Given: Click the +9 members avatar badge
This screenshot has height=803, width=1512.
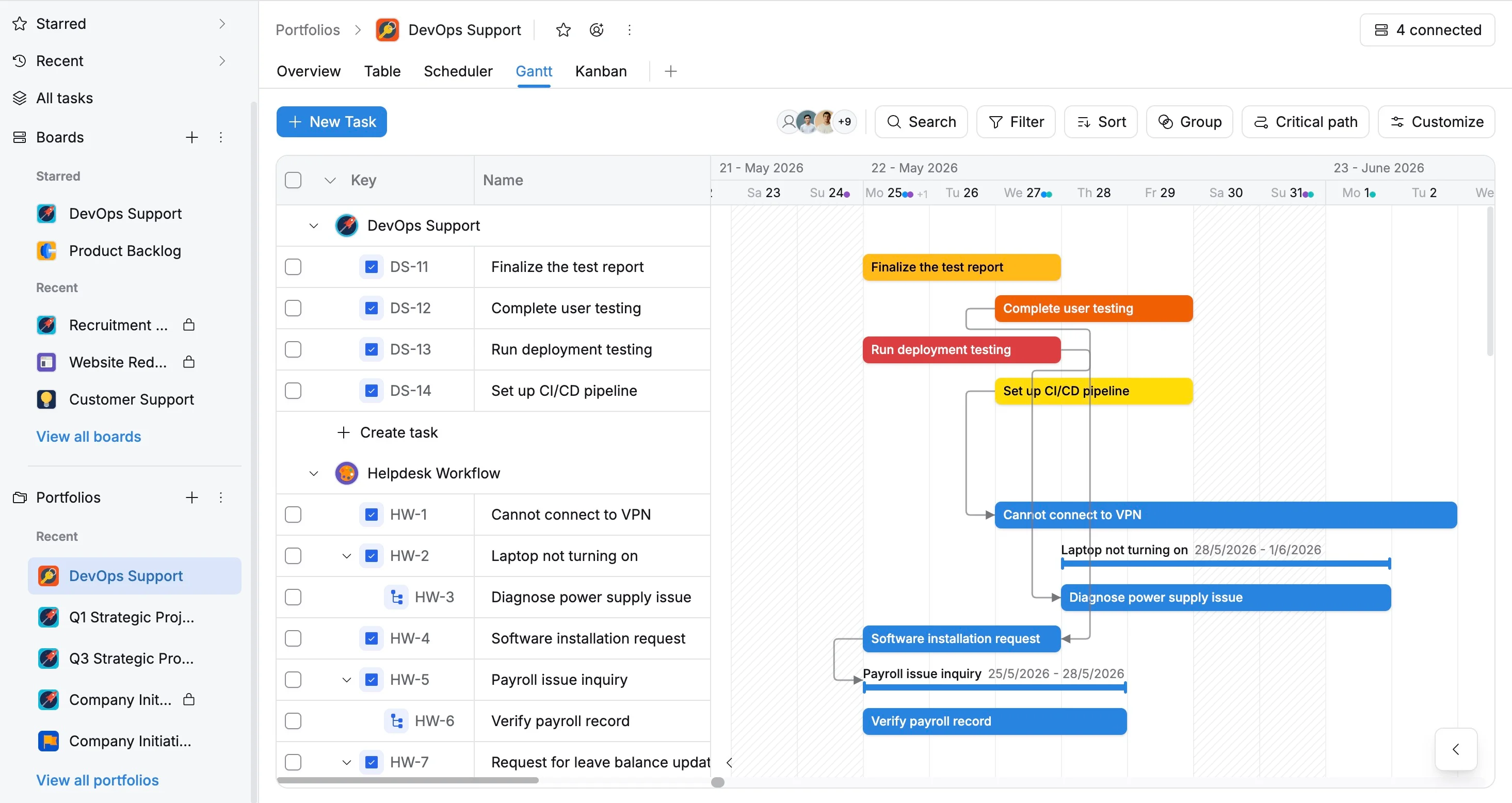Looking at the screenshot, I should [845, 121].
